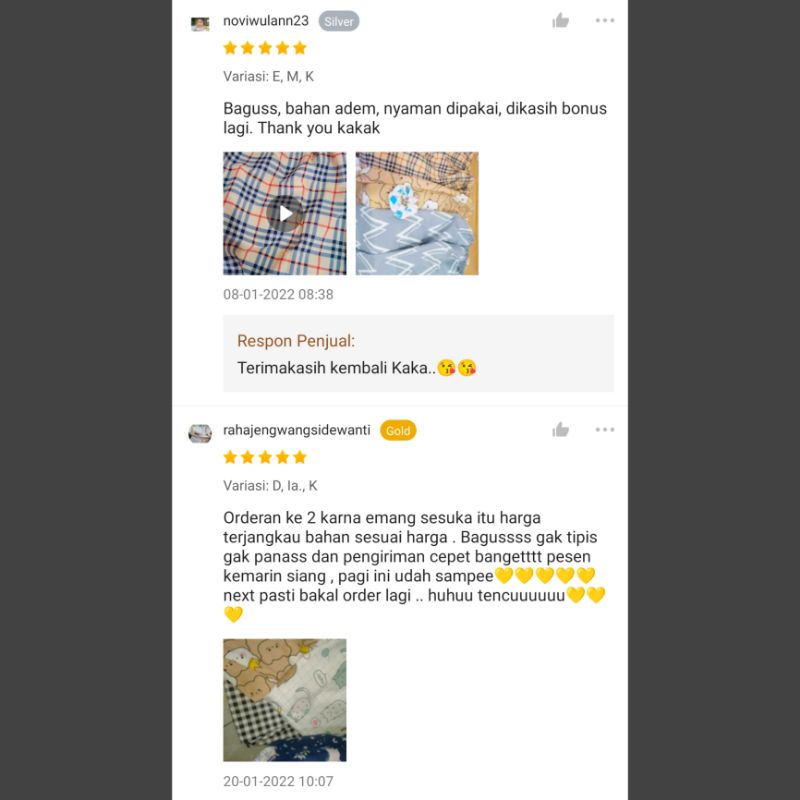
Task: Tap the Respon Penjual seller reply box
Action: point(418,354)
